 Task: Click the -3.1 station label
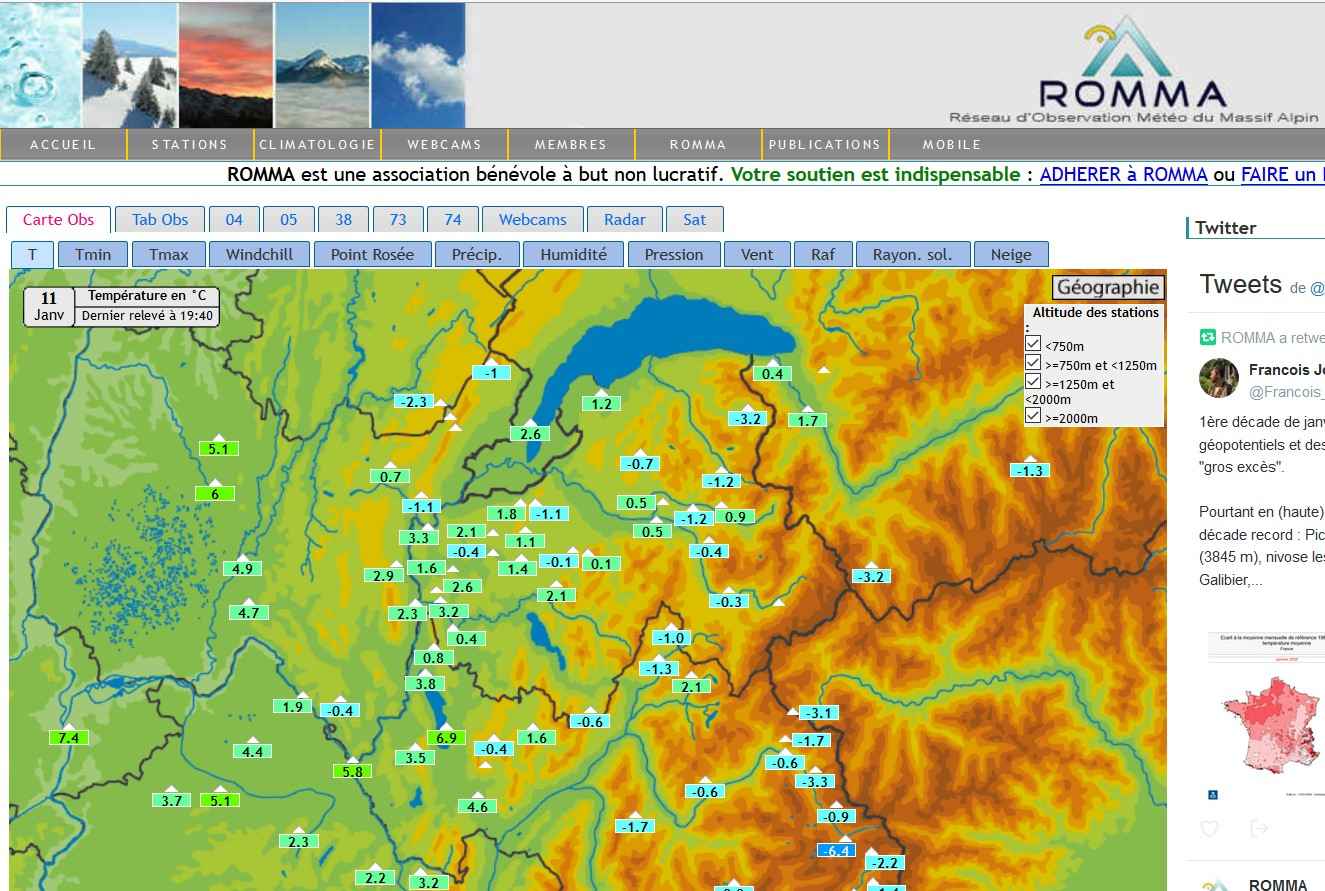818,712
